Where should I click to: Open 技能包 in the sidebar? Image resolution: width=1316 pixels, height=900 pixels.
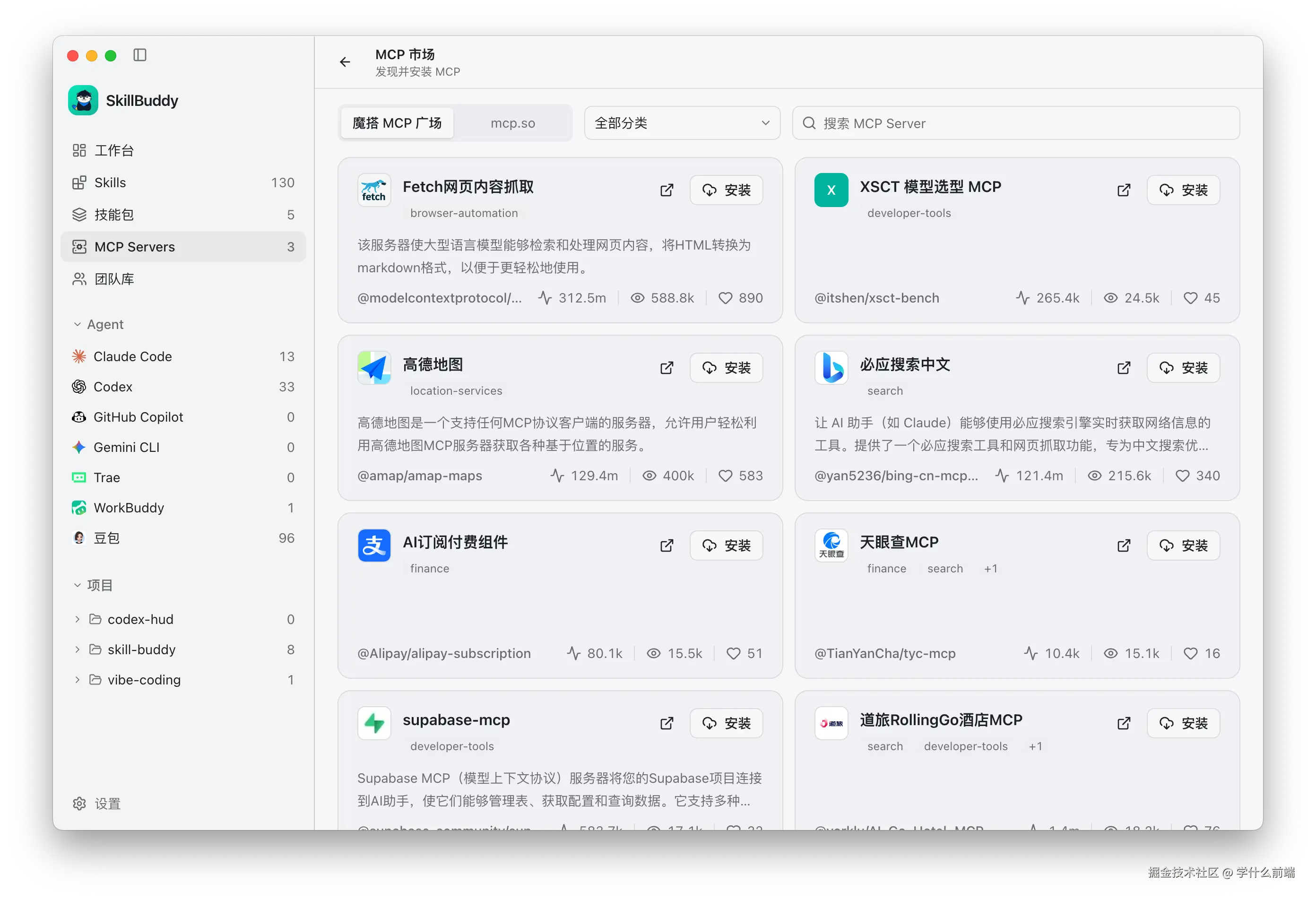pyautogui.click(x=183, y=215)
